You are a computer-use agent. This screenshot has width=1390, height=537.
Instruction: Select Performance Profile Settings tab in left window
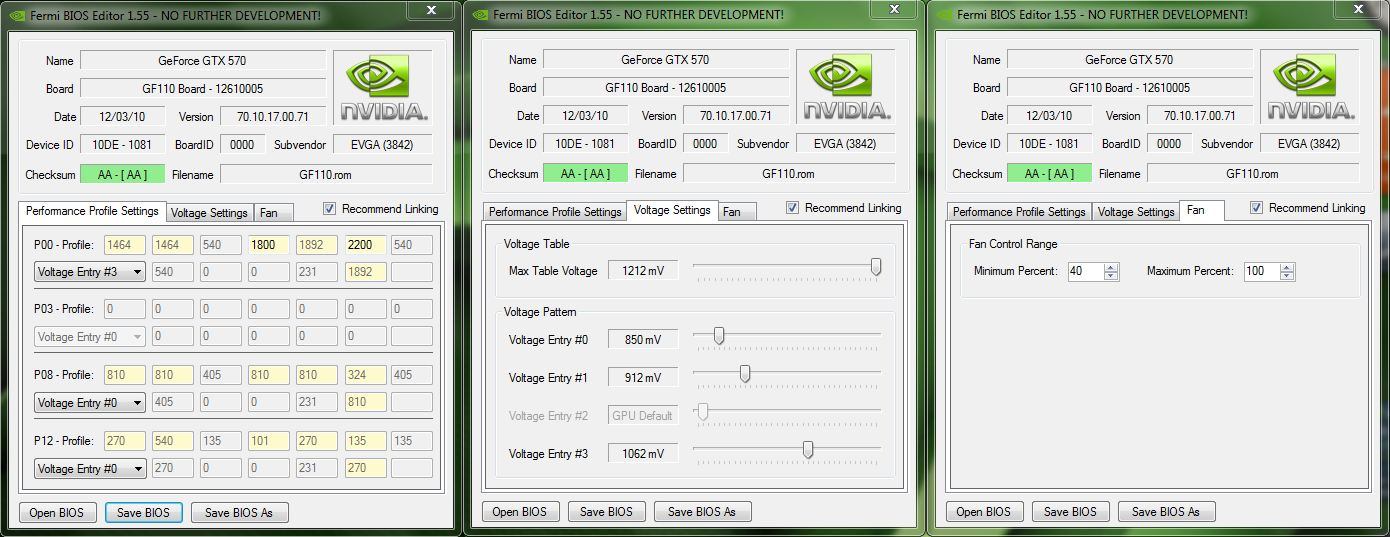(x=92, y=211)
